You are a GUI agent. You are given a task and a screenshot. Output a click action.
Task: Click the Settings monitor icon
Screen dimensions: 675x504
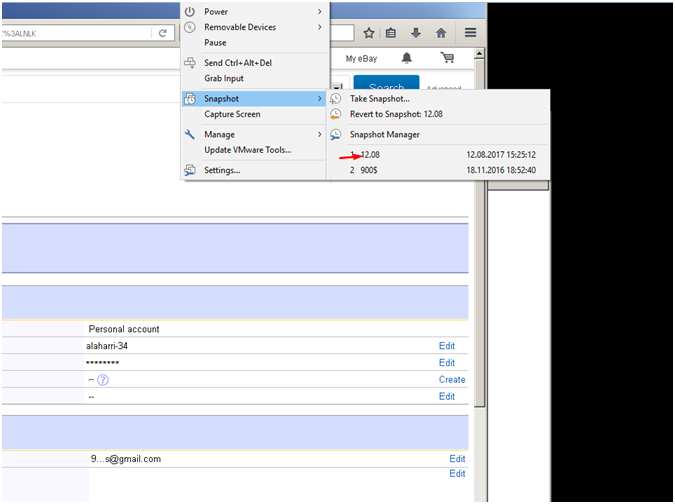tap(190, 170)
